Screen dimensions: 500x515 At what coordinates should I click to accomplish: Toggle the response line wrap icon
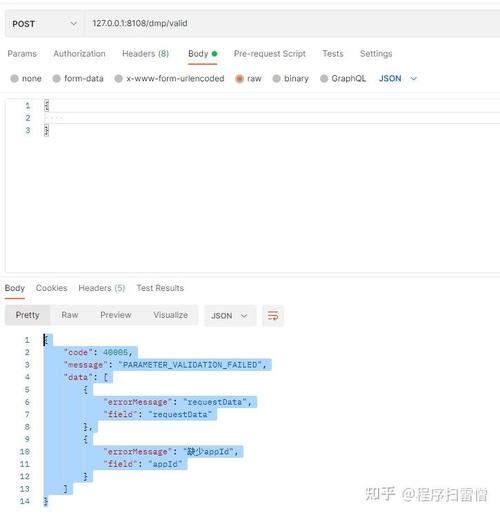pyautogui.click(x=273, y=315)
